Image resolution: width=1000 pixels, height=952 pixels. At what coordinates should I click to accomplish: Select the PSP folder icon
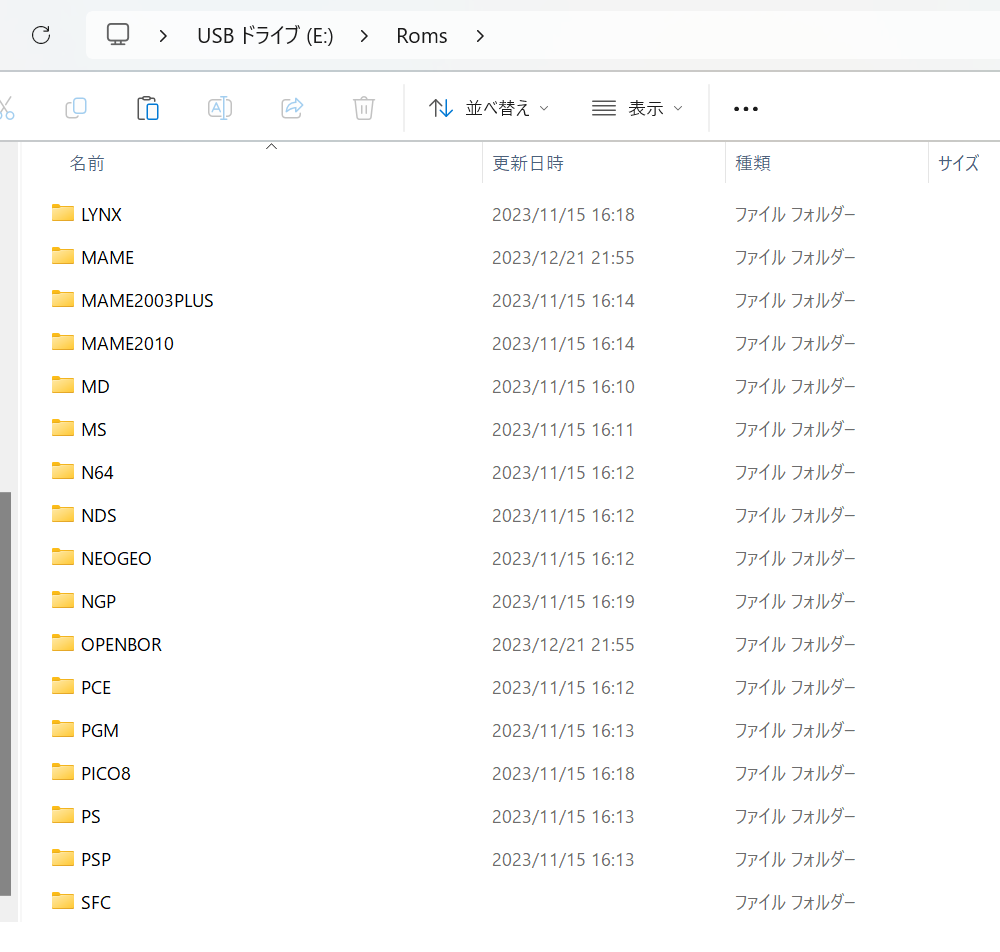tap(62, 858)
